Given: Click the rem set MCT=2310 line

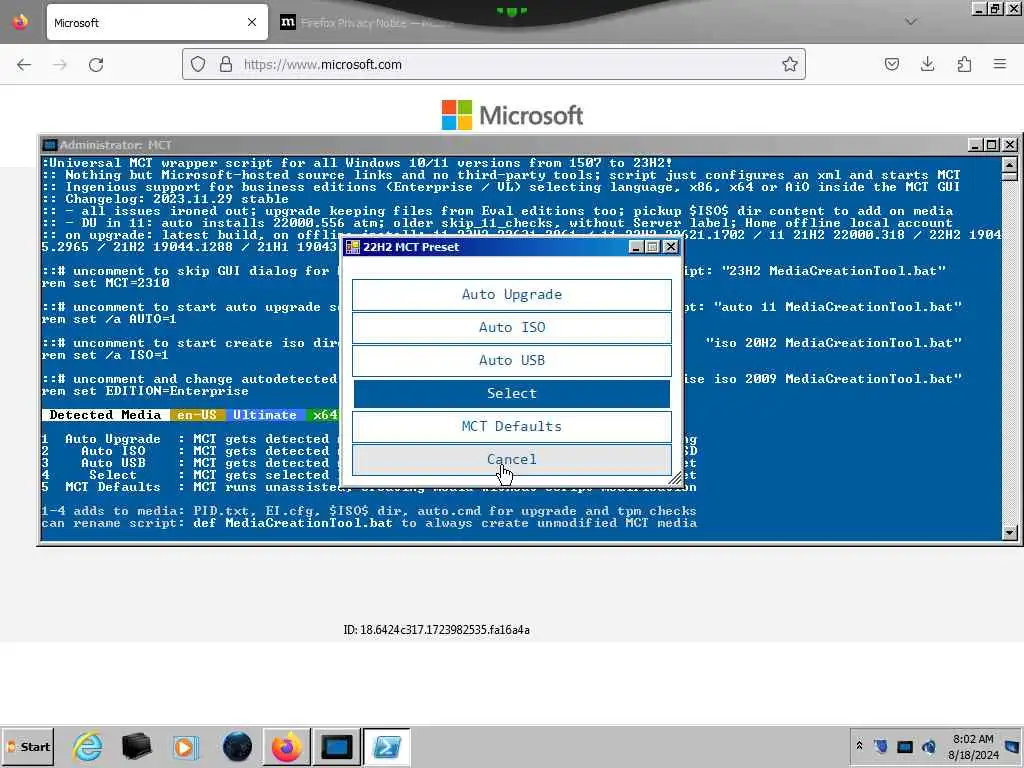Looking at the screenshot, I should click(x=105, y=283).
